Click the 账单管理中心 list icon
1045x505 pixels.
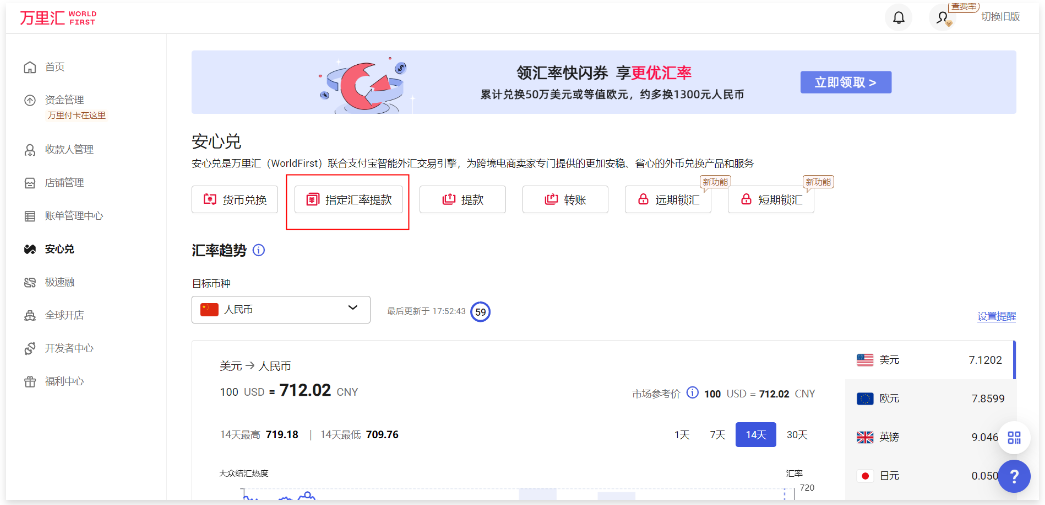(x=29, y=216)
